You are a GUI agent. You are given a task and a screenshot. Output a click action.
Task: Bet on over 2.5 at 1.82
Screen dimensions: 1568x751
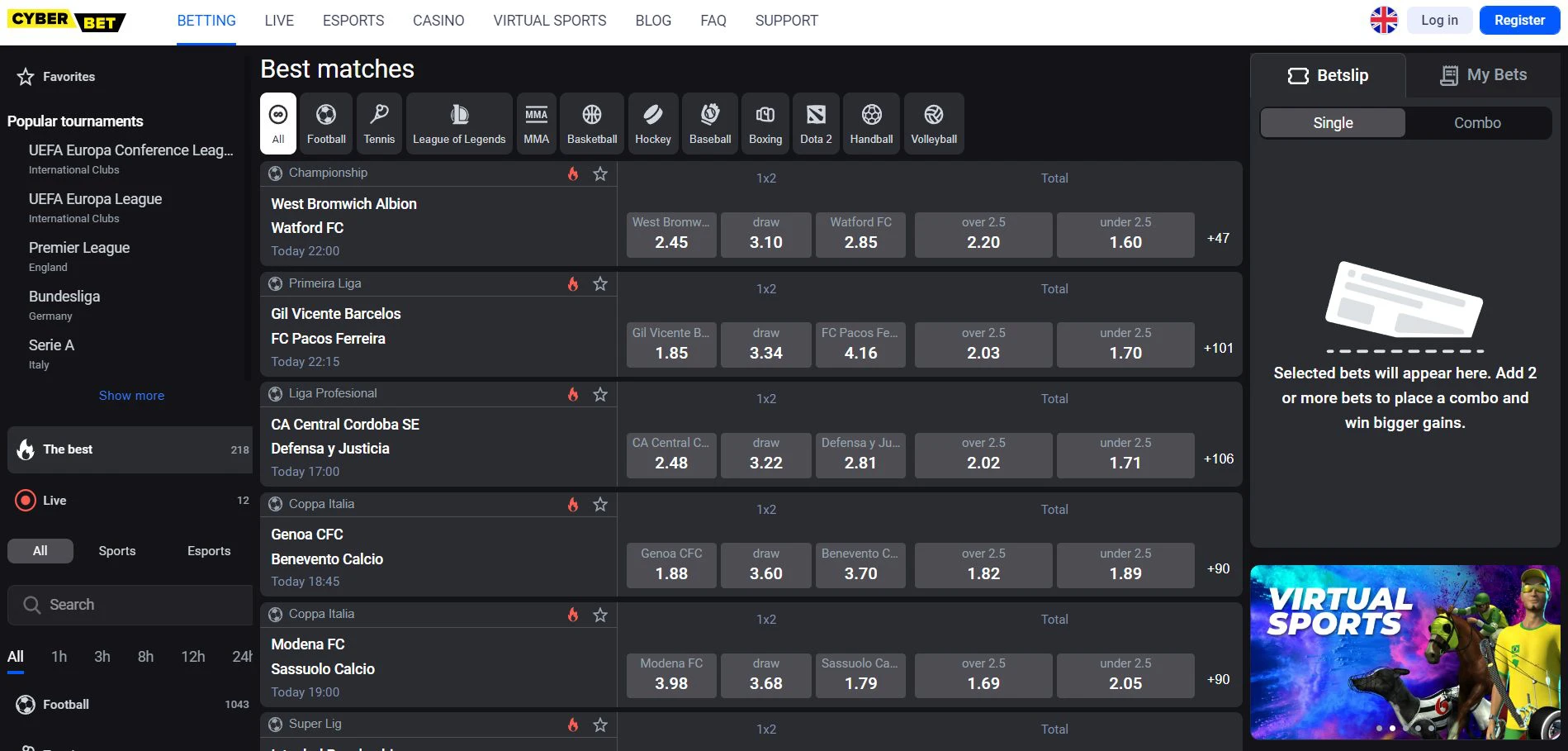pos(983,565)
